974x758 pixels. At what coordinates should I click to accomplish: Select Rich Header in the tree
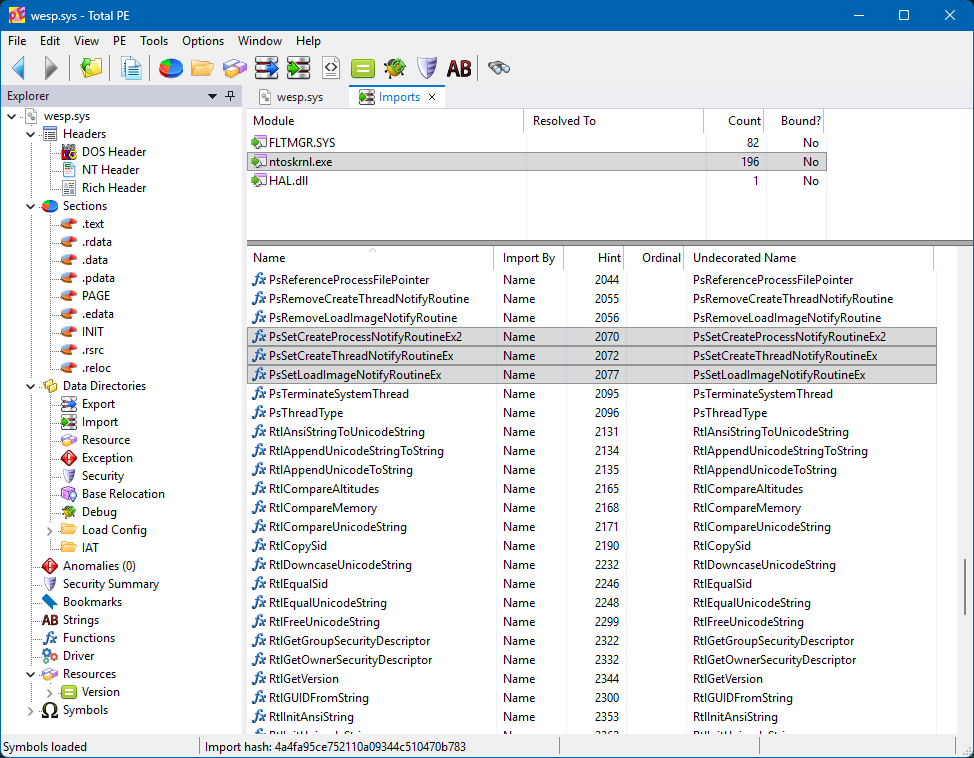[114, 188]
